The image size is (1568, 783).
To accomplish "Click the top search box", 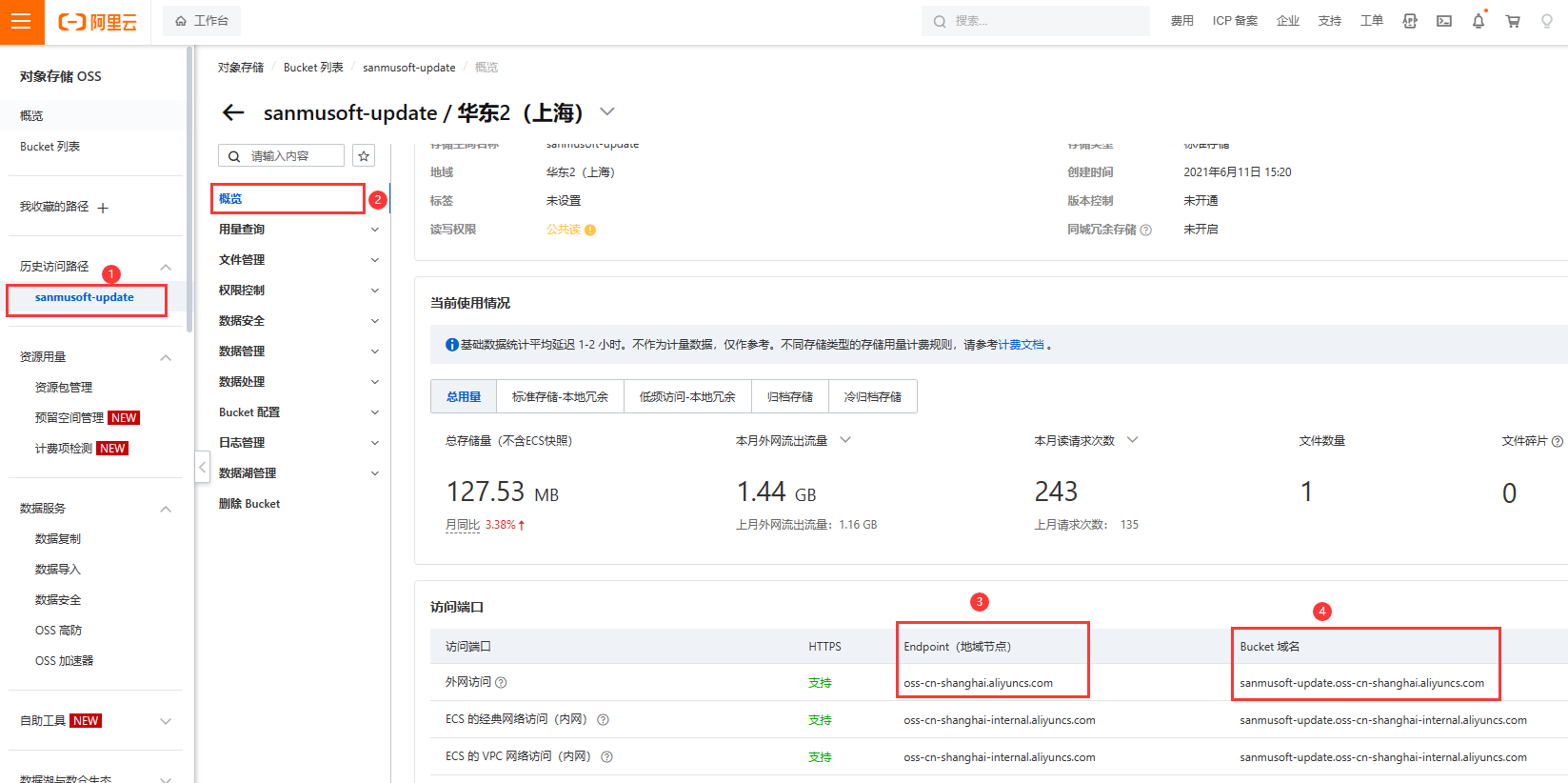I will point(1035,21).
